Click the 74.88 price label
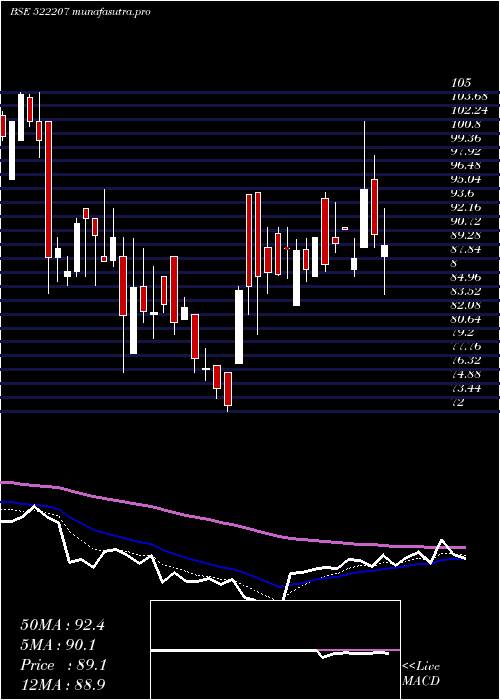 coord(468,374)
